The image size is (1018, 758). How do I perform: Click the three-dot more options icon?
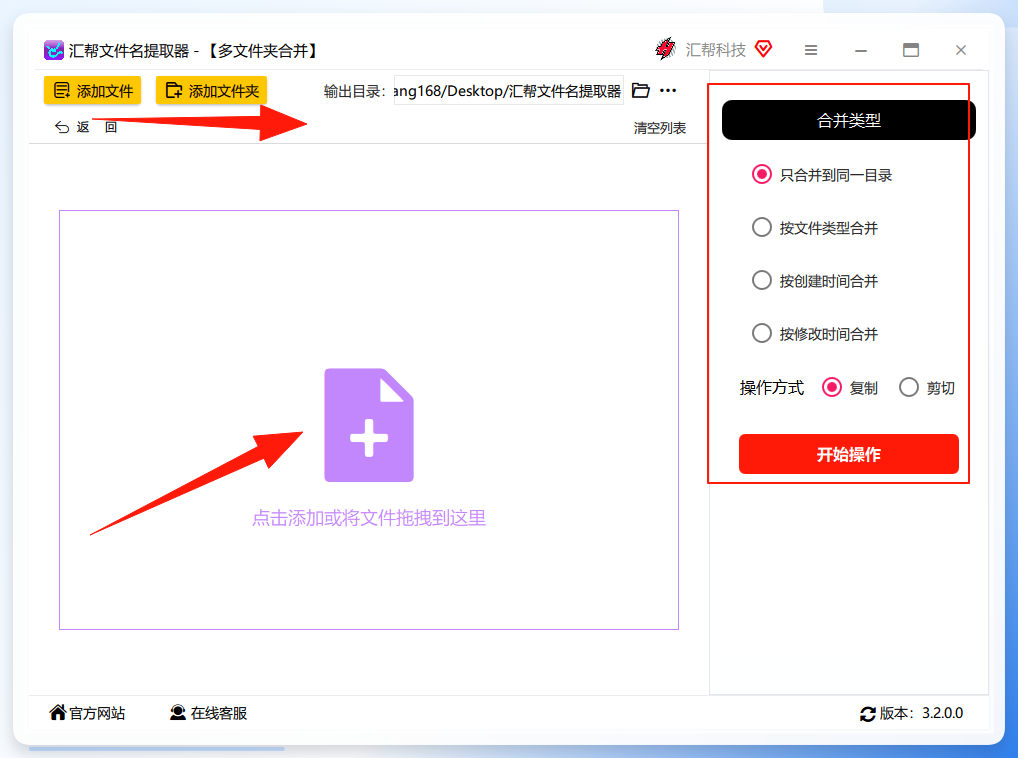pyautogui.click(x=668, y=91)
